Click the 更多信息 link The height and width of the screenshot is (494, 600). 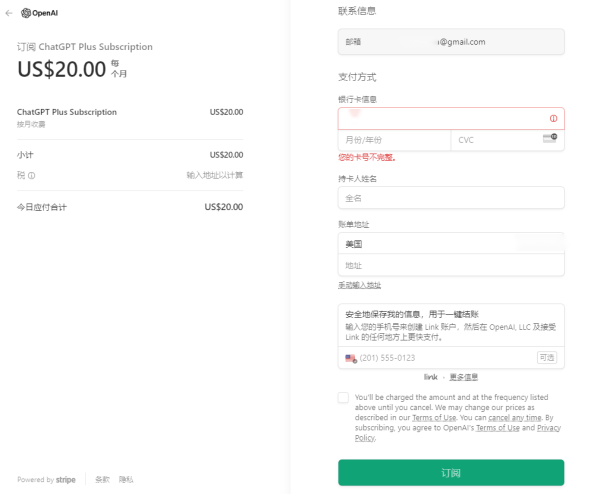point(463,377)
